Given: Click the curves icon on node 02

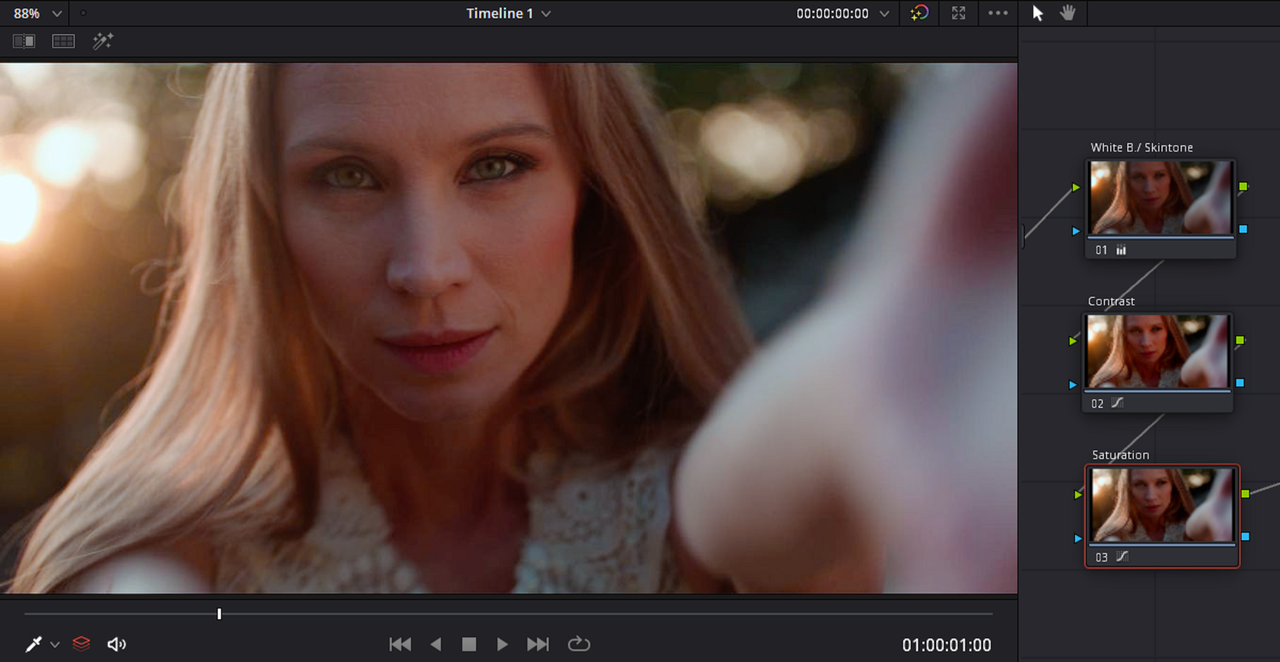Looking at the screenshot, I should pos(1118,403).
